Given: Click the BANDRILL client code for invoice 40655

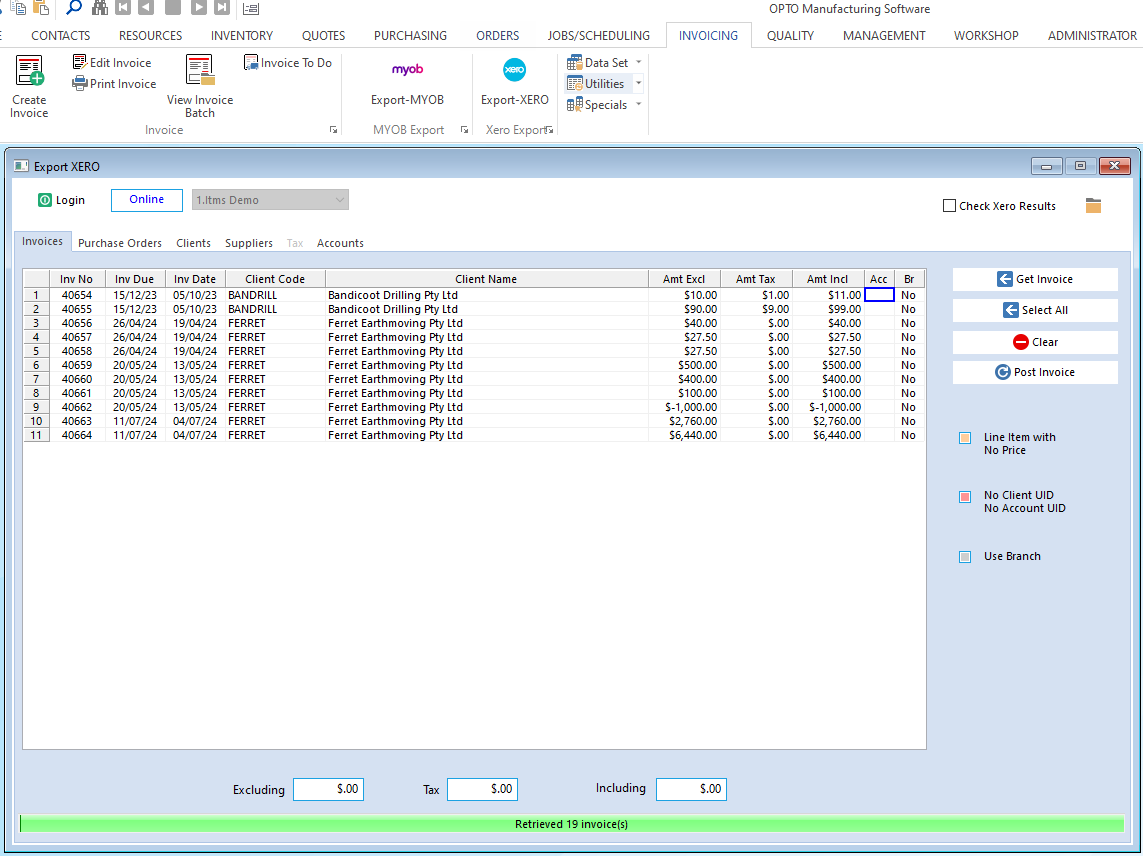Looking at the screenshot, I should pyautogui.click(x=275, y=309).
